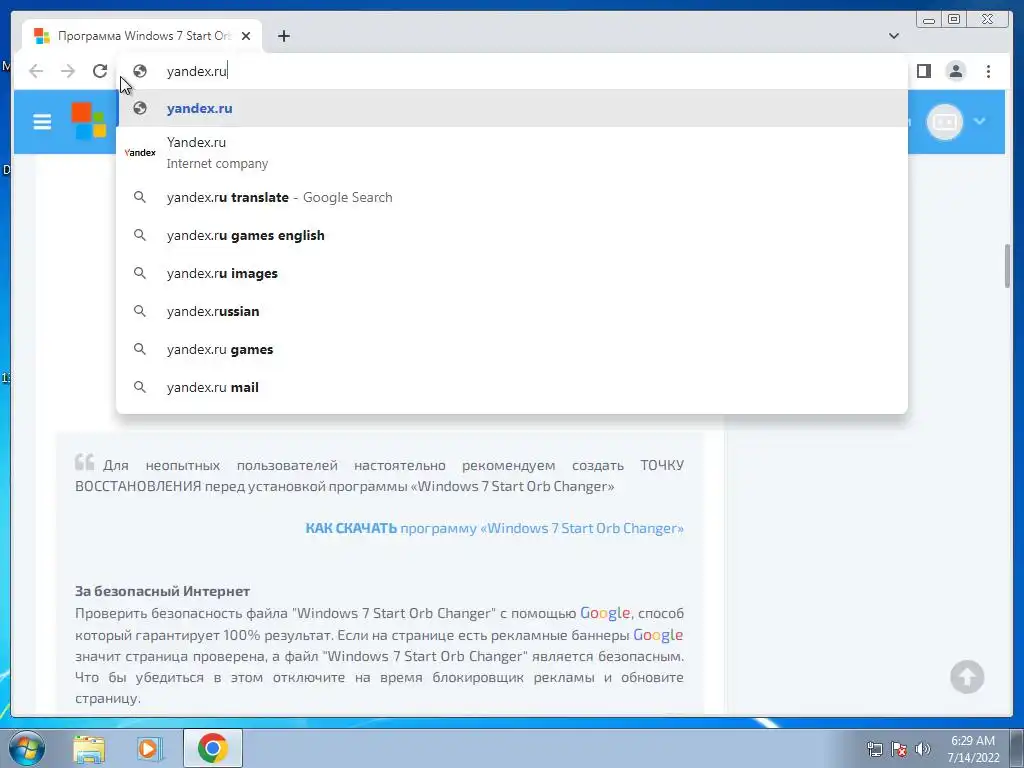This screenshot has height=768, width=1024.
Task: Click the 'За безопасный Интернет' heading
Action: click(162, 591)
